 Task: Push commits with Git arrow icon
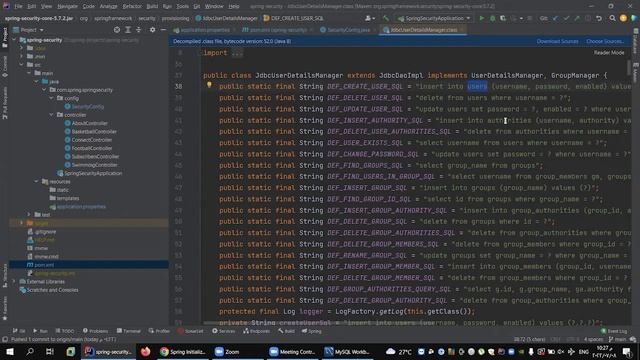tap(577, 18)
